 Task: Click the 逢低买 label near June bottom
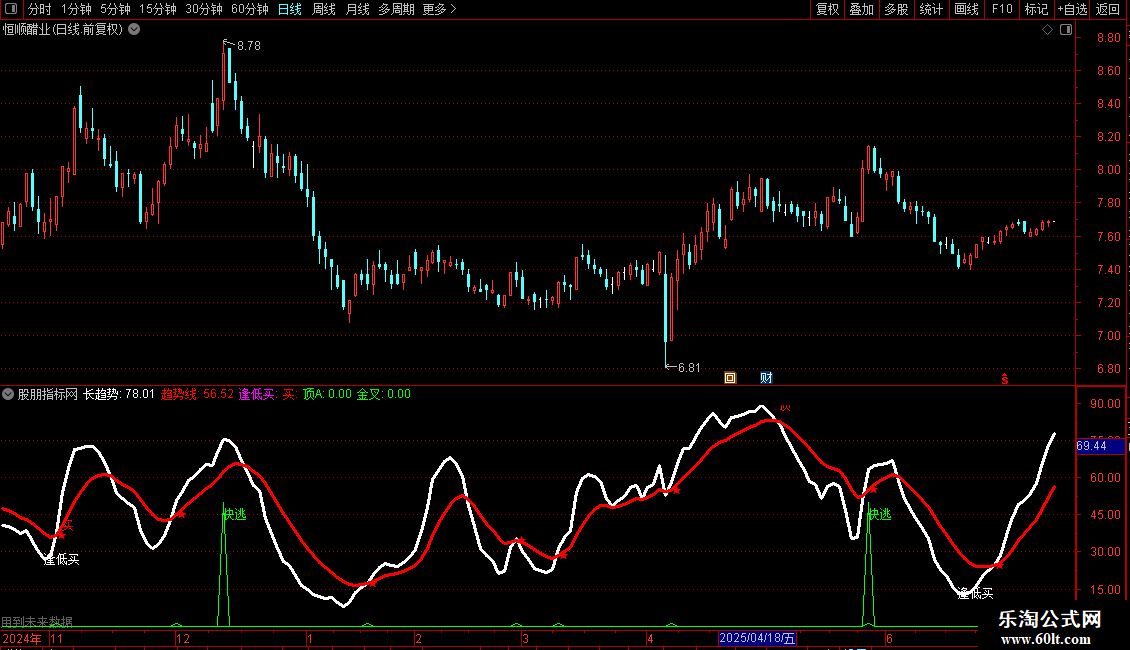[x=975, y=593]
